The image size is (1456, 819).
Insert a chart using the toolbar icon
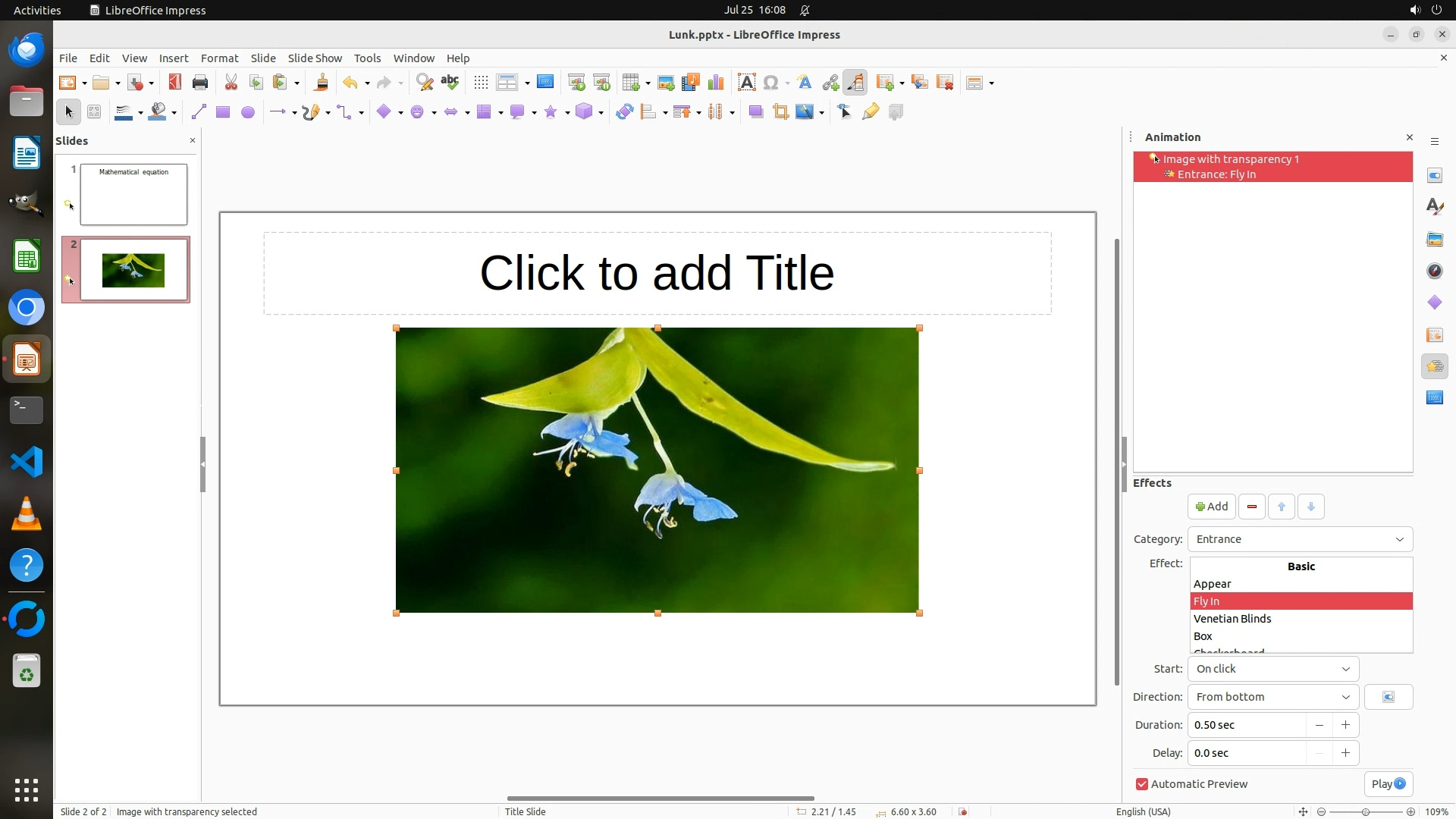pos(715,83)
